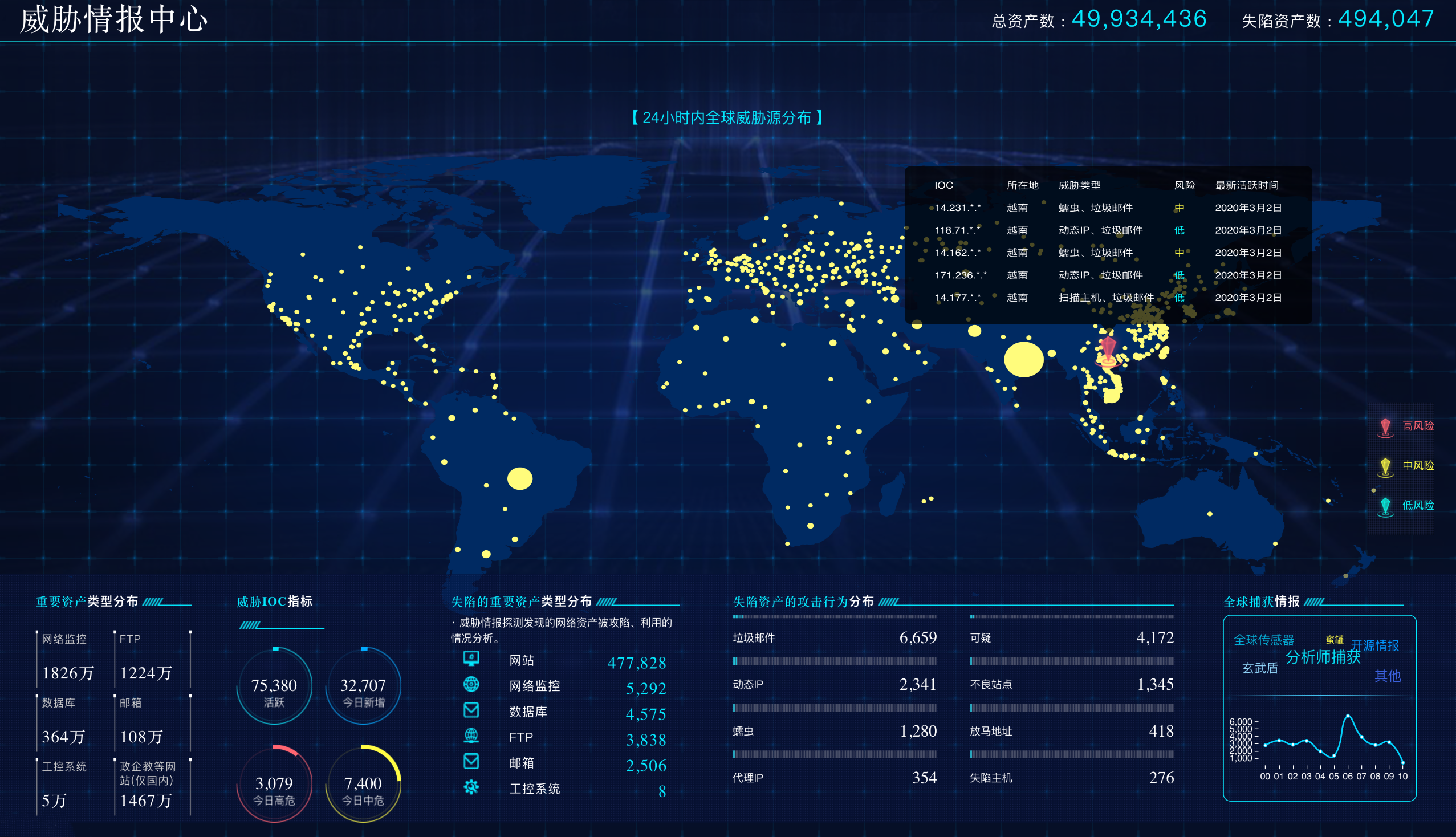Select the 全球传感器 tag

pyautogui.click(x=1263, y=640)
